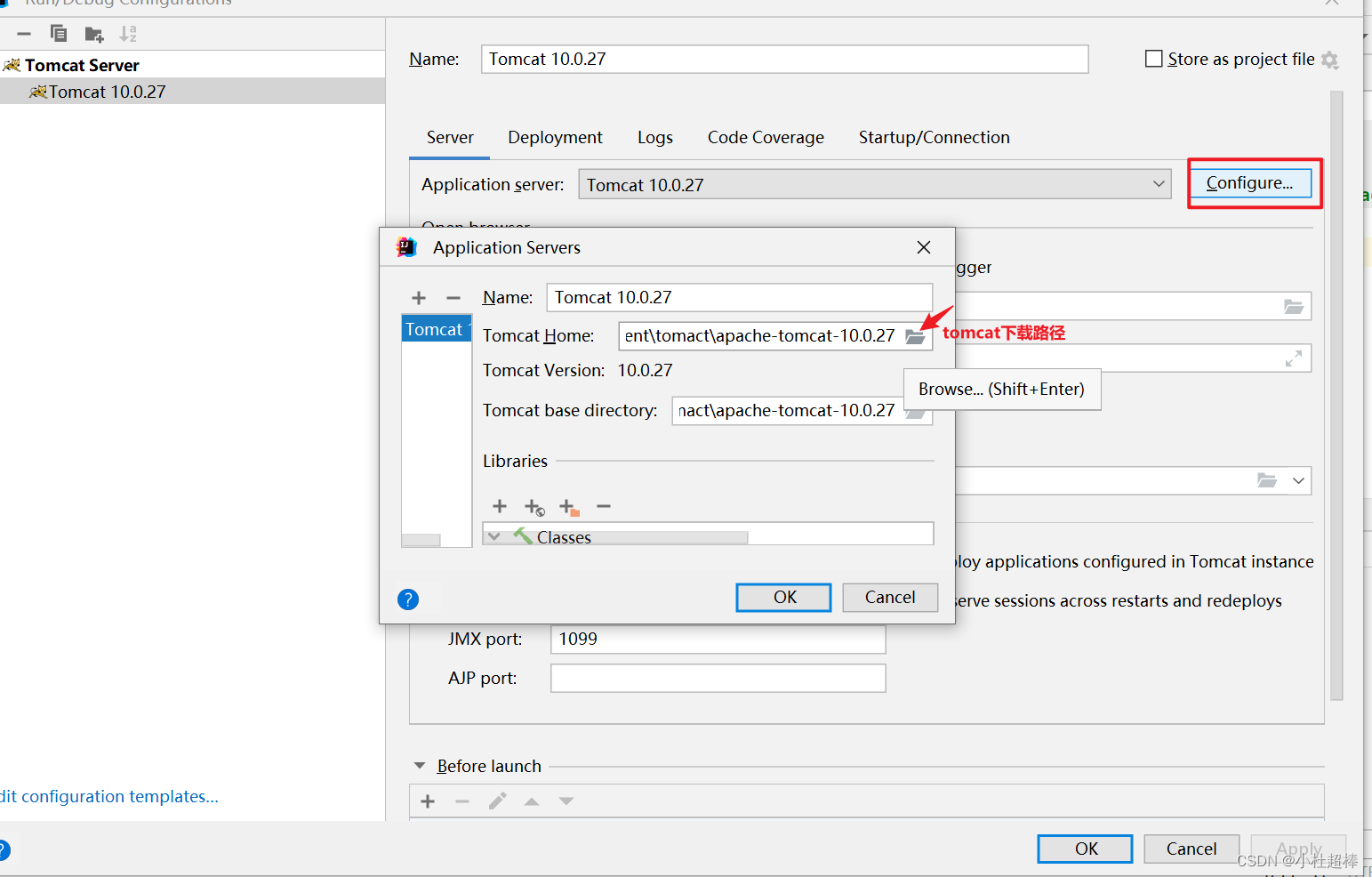1372x877 pixels.
Task: Browse for the Tomcat Home folder
Action: point(915,336)
